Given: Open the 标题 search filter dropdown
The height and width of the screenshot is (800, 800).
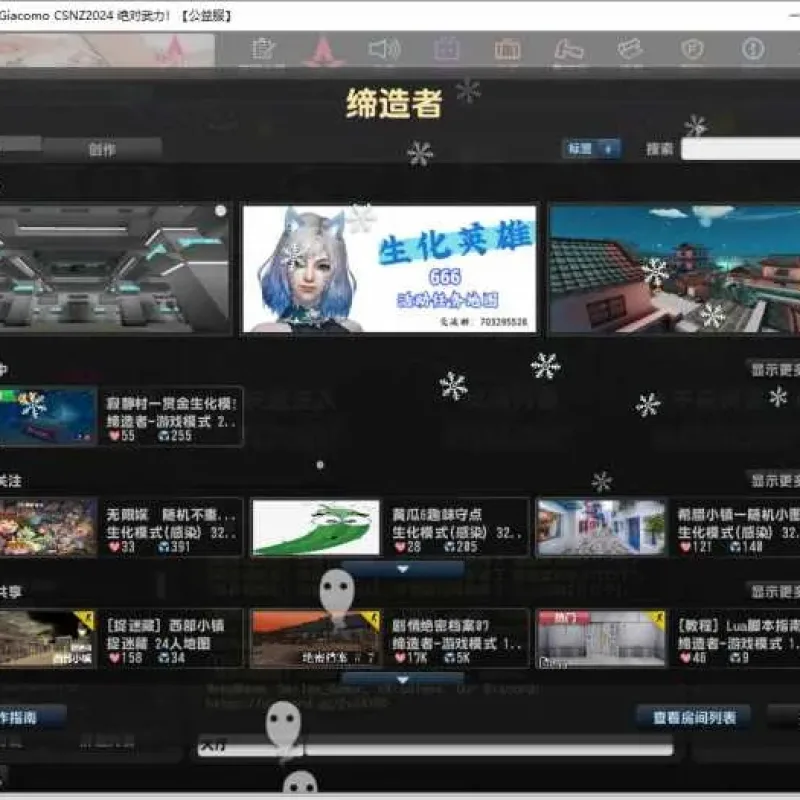Looking at the screenshot, I should point(591,148).
